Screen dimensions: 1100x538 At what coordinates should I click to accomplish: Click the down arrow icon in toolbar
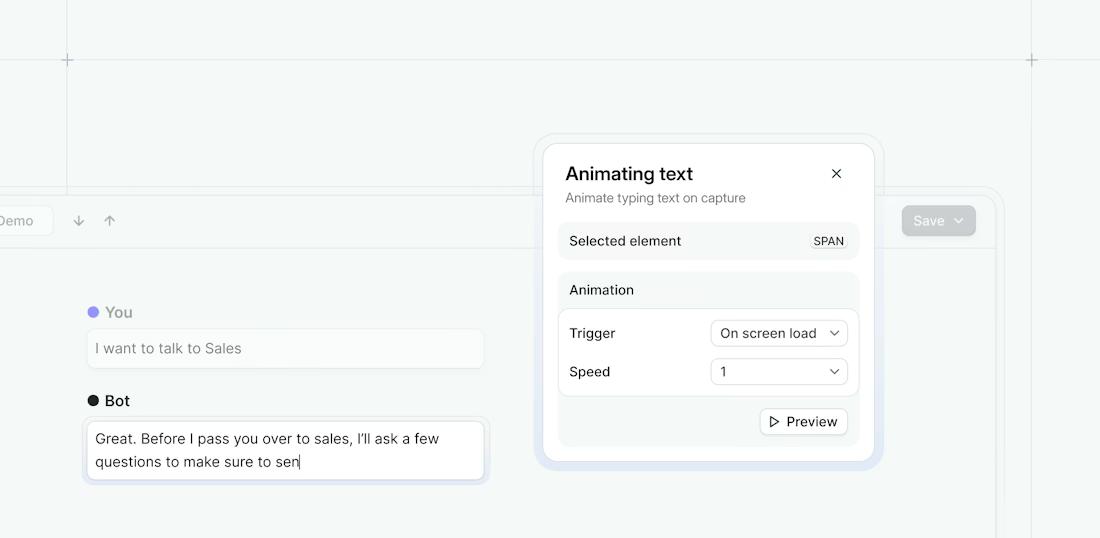pyautogui.click(x=79, y=221)
